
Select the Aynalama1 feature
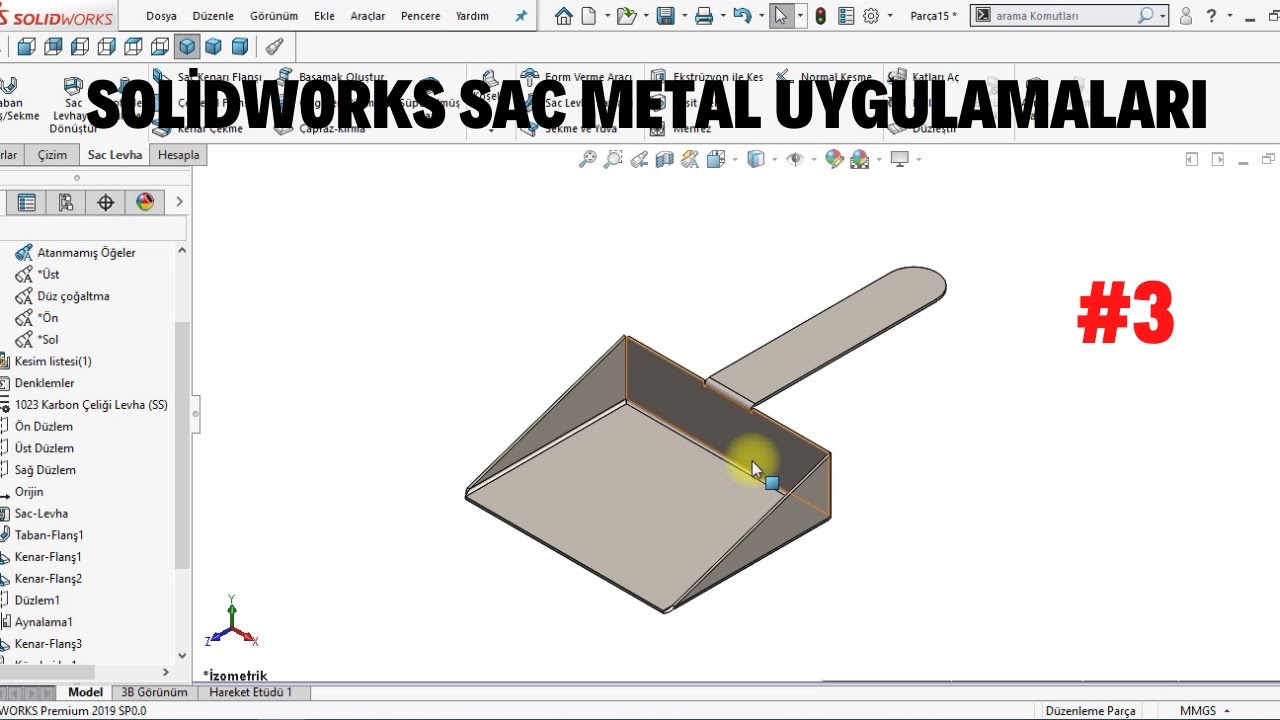pyautogui.click(x=43, y=622)
